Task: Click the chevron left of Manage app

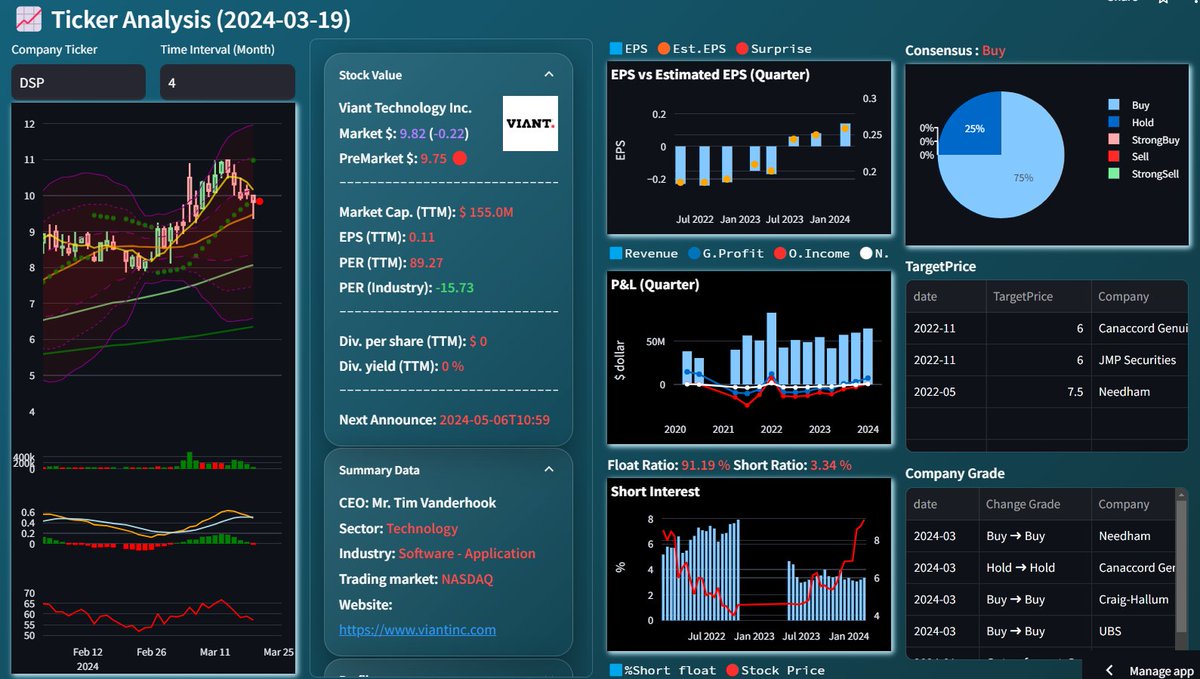Action: pos(1109,670)
